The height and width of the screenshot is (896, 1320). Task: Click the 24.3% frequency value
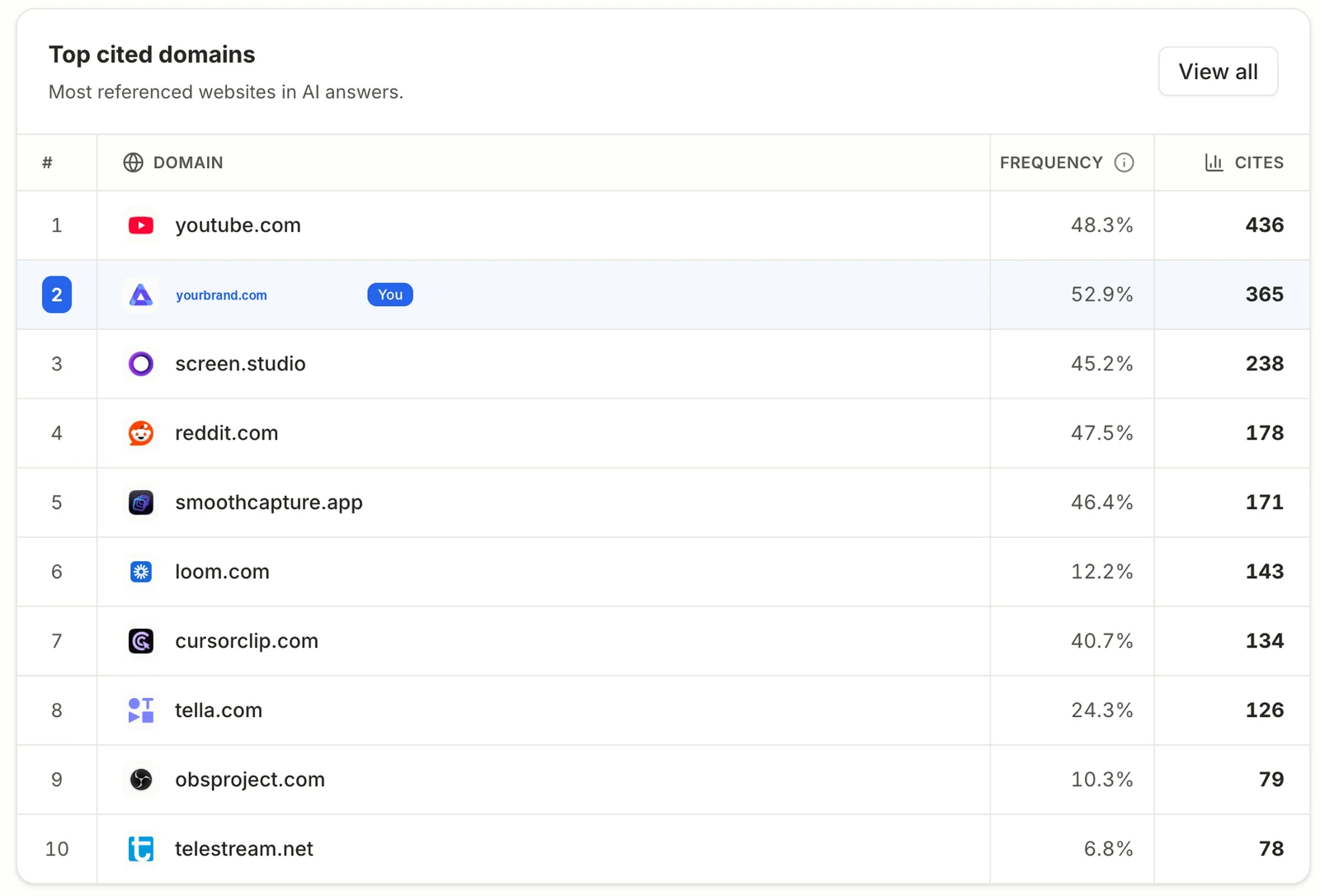point(1101,710)
